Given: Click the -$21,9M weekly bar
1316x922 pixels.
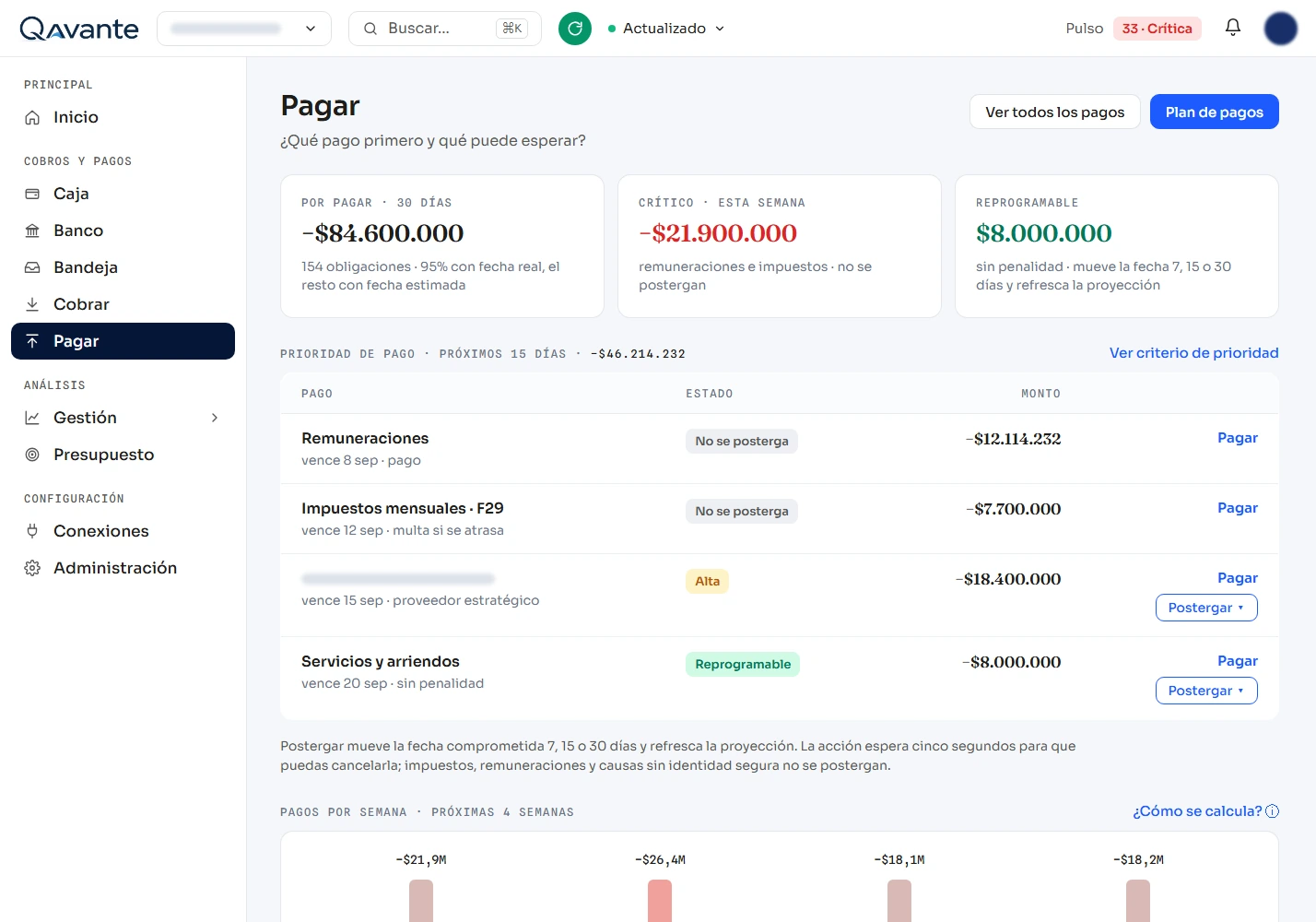Looking at the screenshot, I should click(x=421, y=901).
